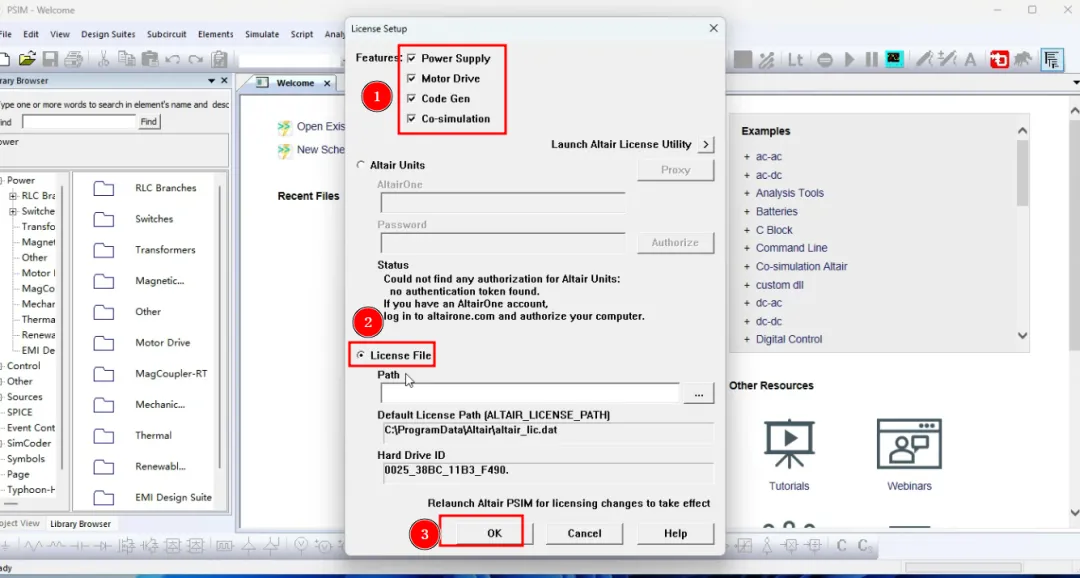Click the Transformers folder icon
The width and height of the screenshot is (1080, 578).
pos(104,250)
